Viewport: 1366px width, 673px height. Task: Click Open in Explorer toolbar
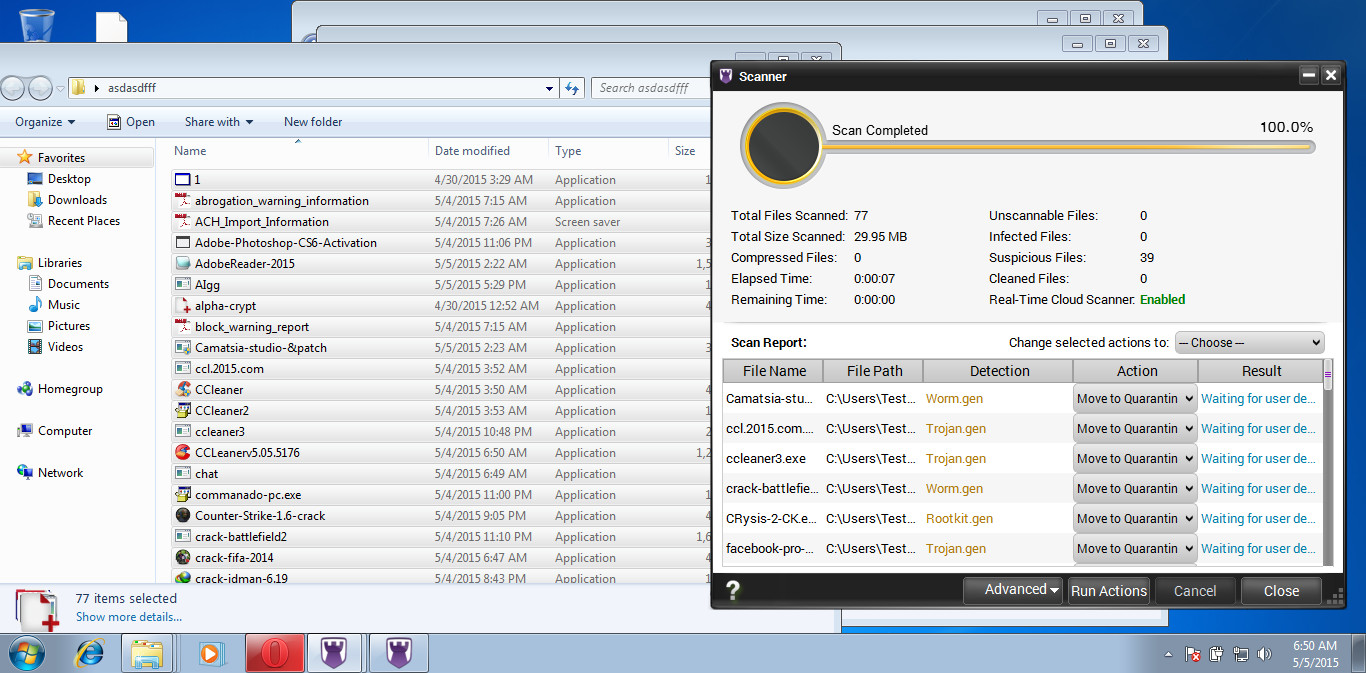click(131, 122)
